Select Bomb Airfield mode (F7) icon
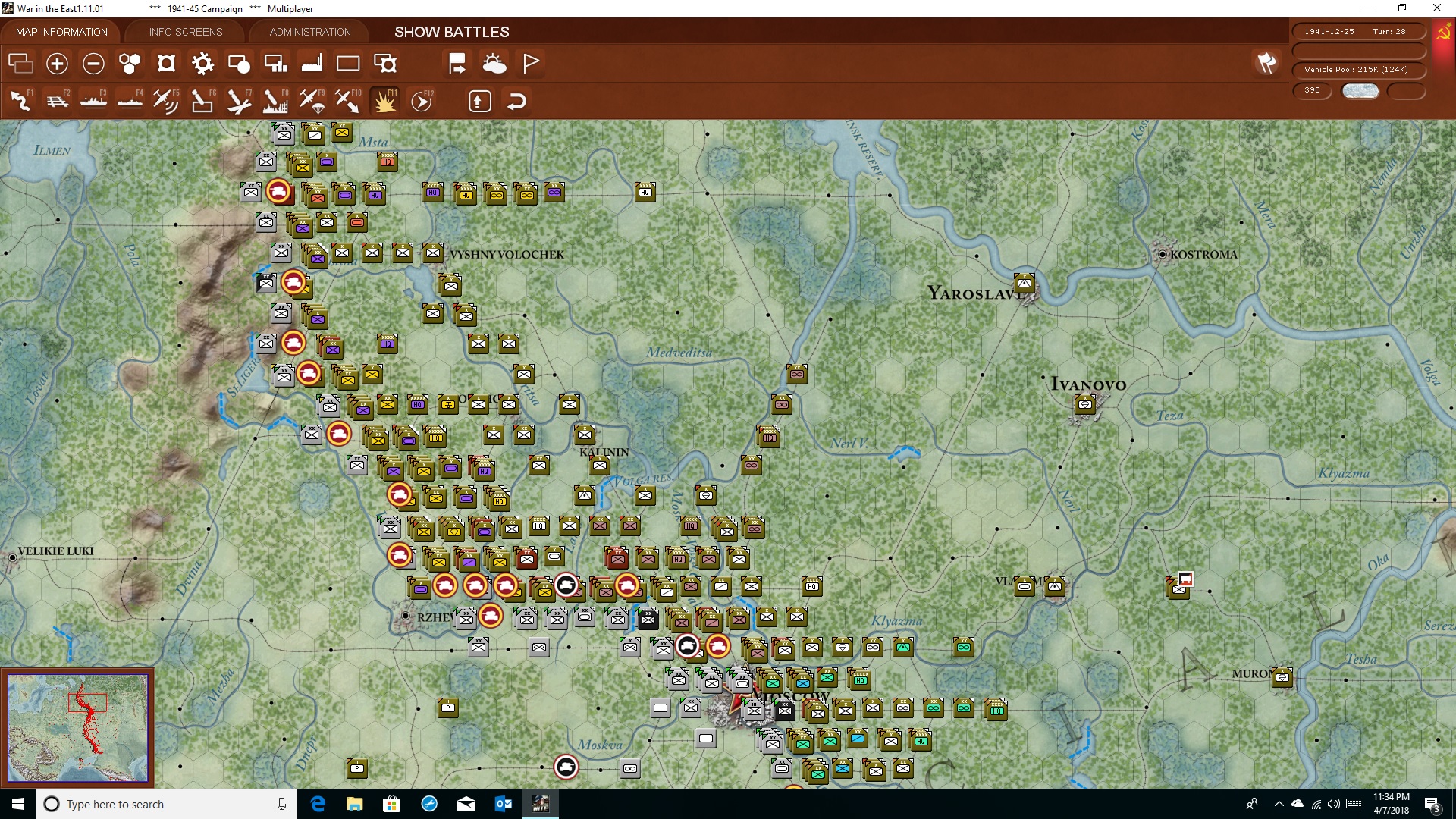 (239, 101)
